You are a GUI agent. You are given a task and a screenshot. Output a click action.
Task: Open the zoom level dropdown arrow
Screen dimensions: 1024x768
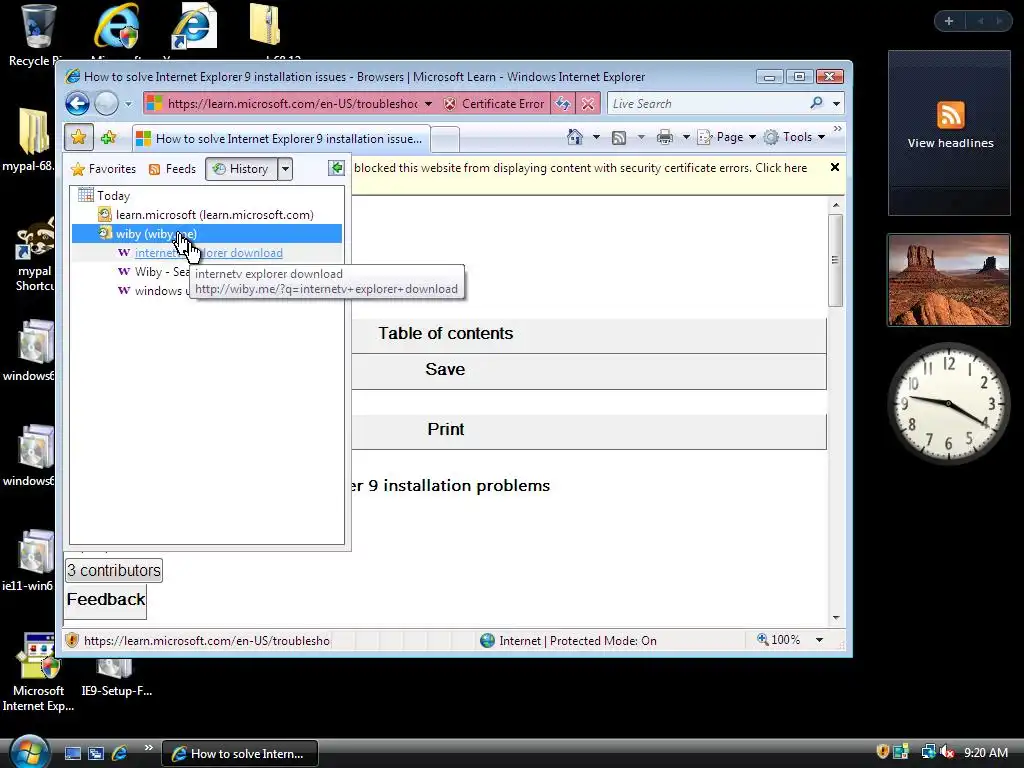pos(819,640)
